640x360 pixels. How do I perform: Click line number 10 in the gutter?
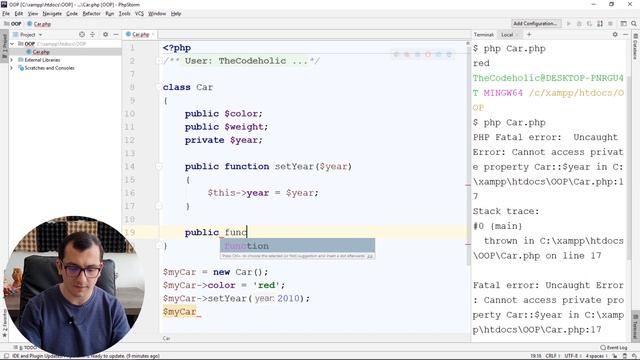click(130, 113)
